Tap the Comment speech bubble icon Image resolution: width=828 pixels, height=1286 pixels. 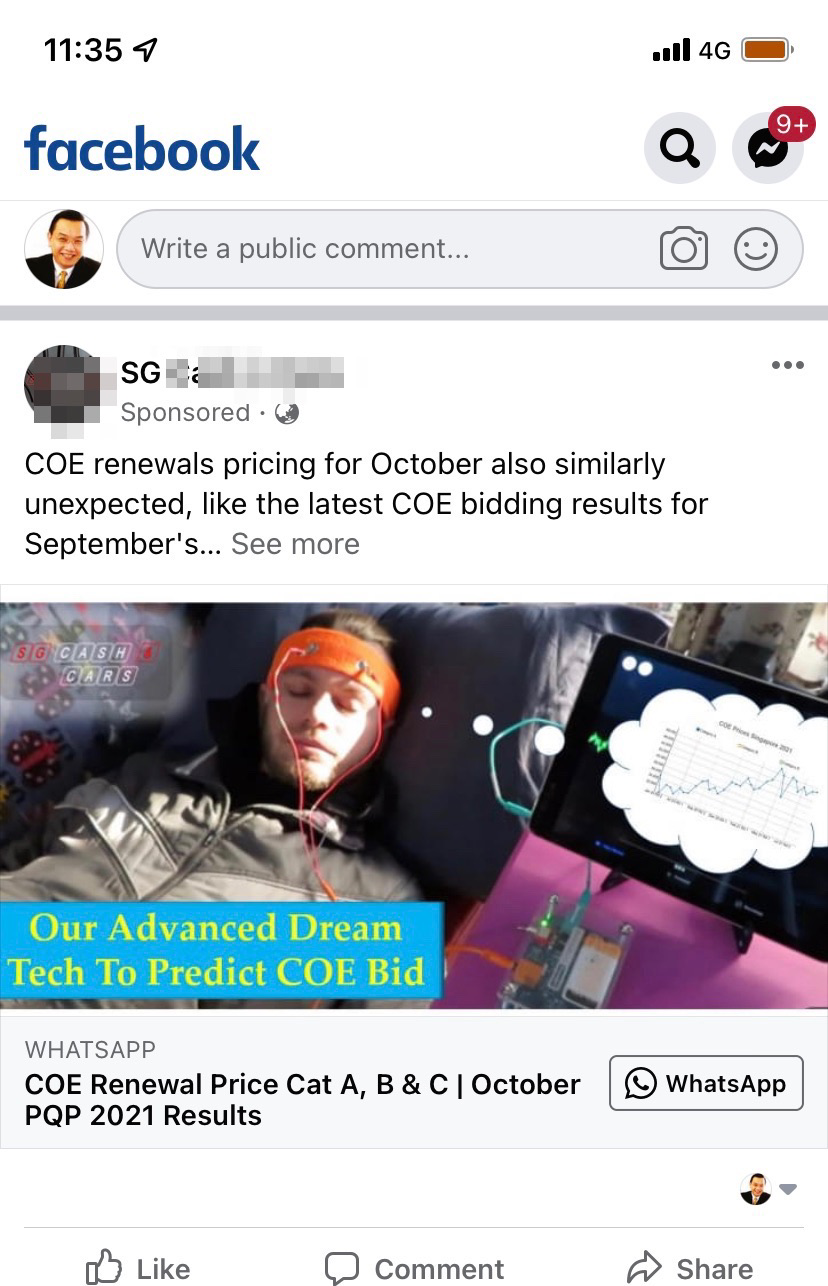[342, 1268]
